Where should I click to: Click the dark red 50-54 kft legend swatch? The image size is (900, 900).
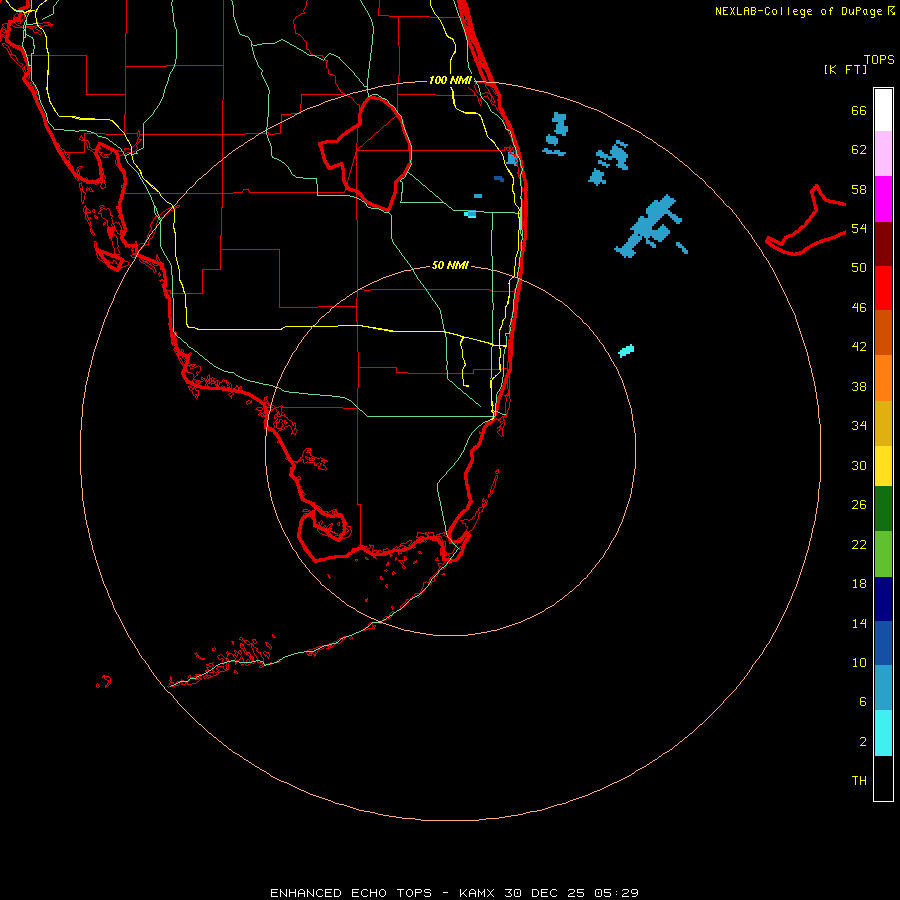coord(883,244)
